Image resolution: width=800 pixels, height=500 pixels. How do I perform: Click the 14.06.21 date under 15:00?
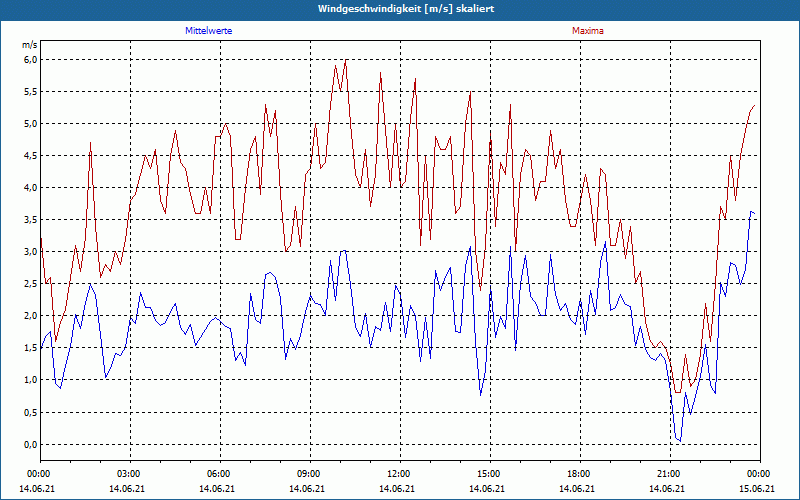(487, 488)
